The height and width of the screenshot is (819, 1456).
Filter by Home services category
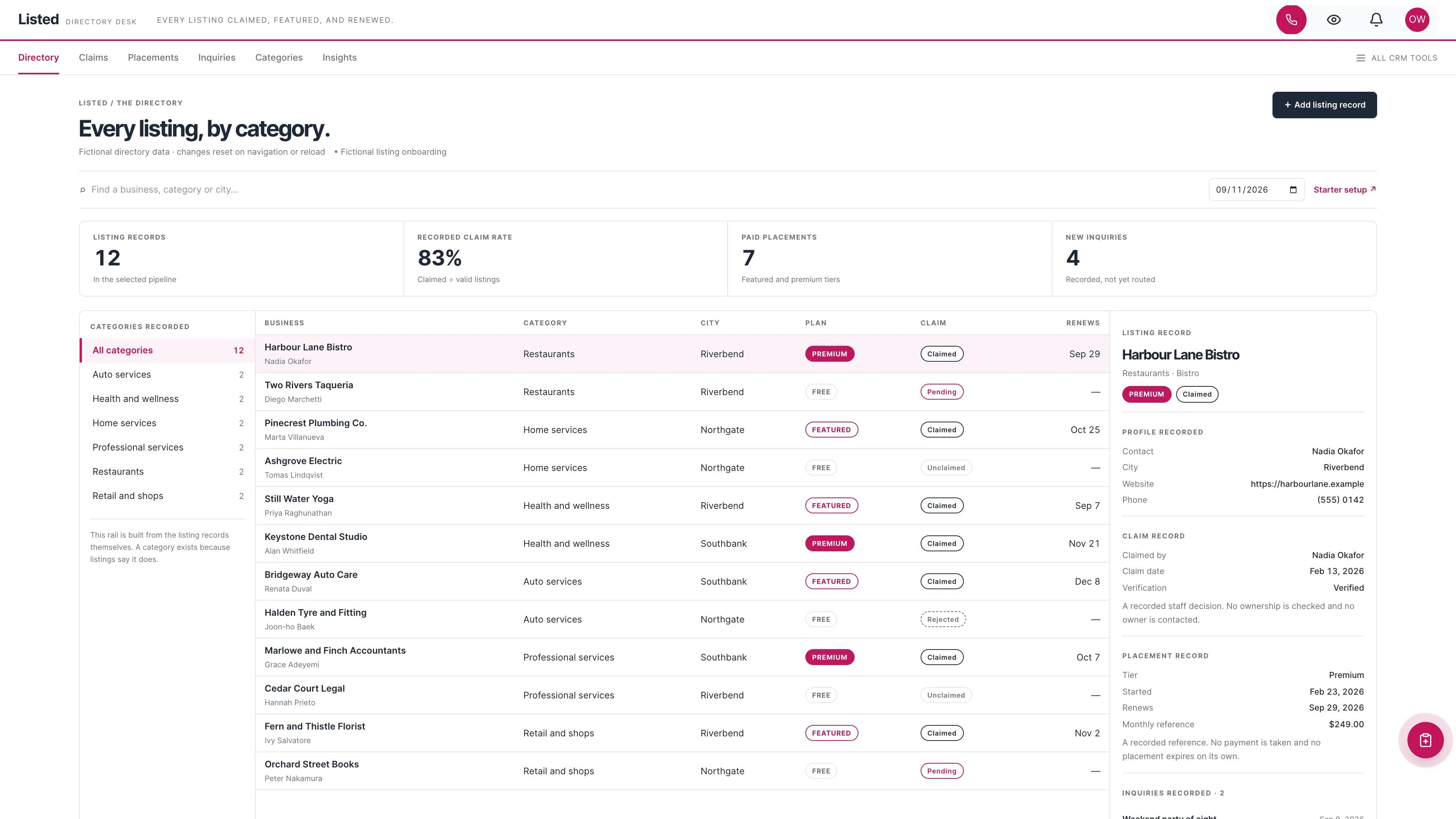pyautogui.click(x=168, y=424)
